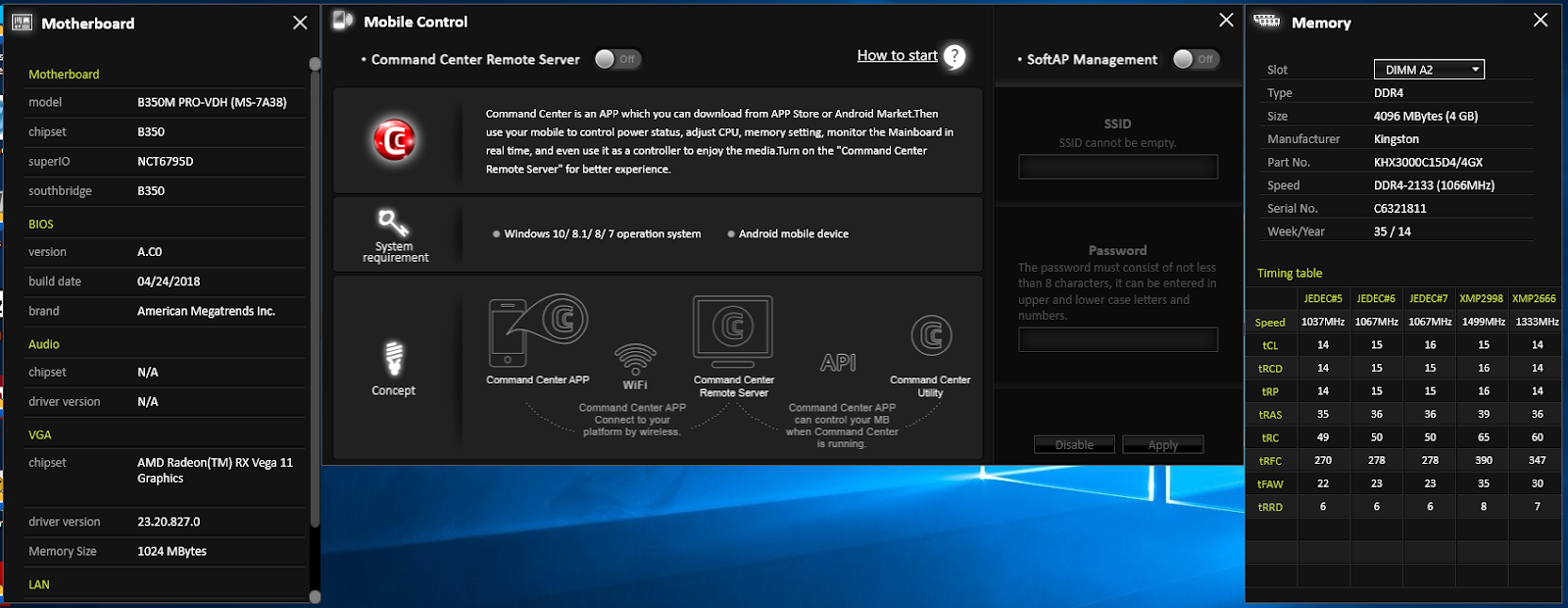The image size is (1568, 608).
Task: Click the Mobile Control panel title icon
Action: pyautogui.click(x=342, y=21)
